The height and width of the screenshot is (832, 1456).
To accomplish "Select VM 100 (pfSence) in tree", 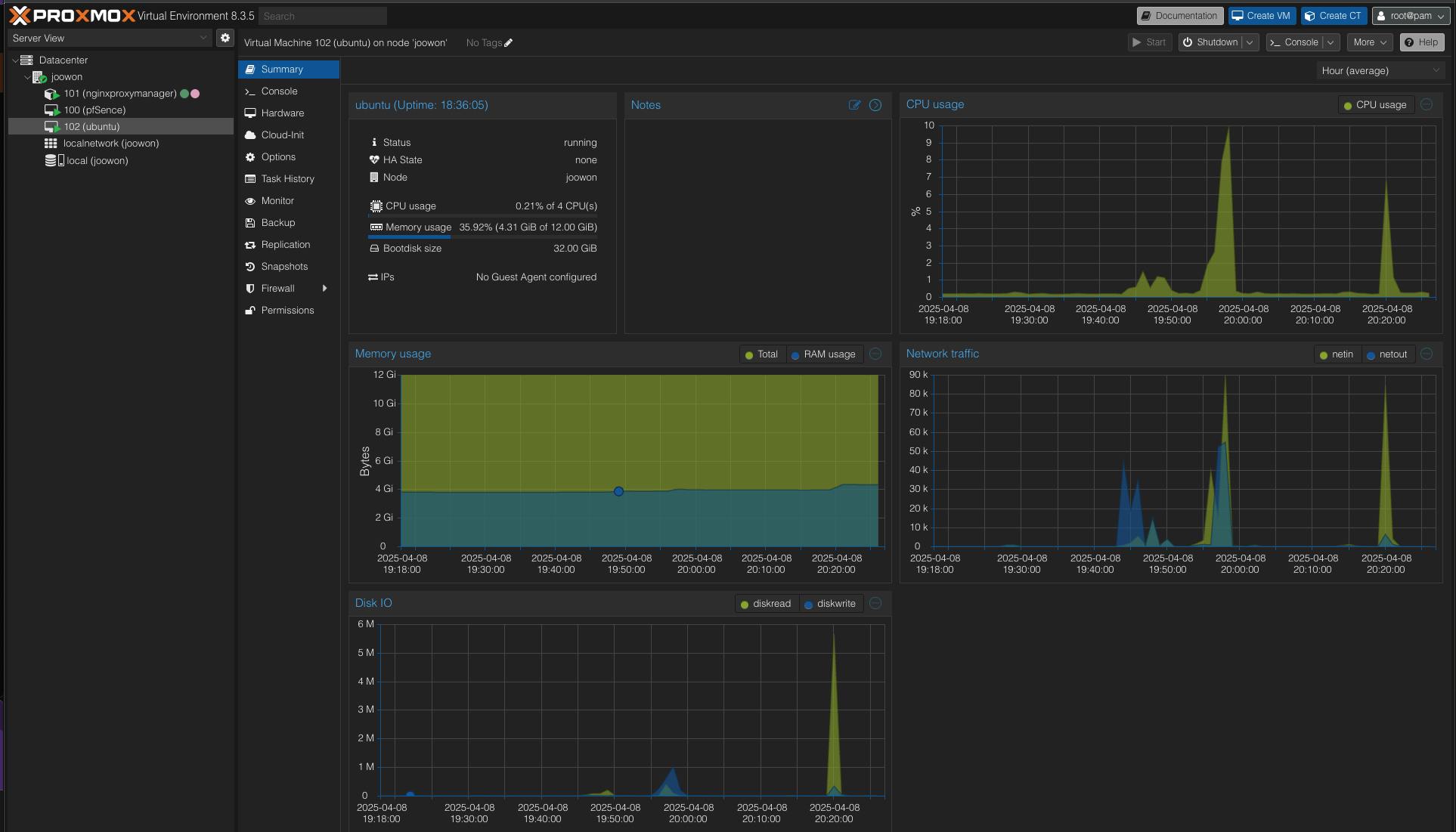I will pyautogui.click(x=94, y=110).
